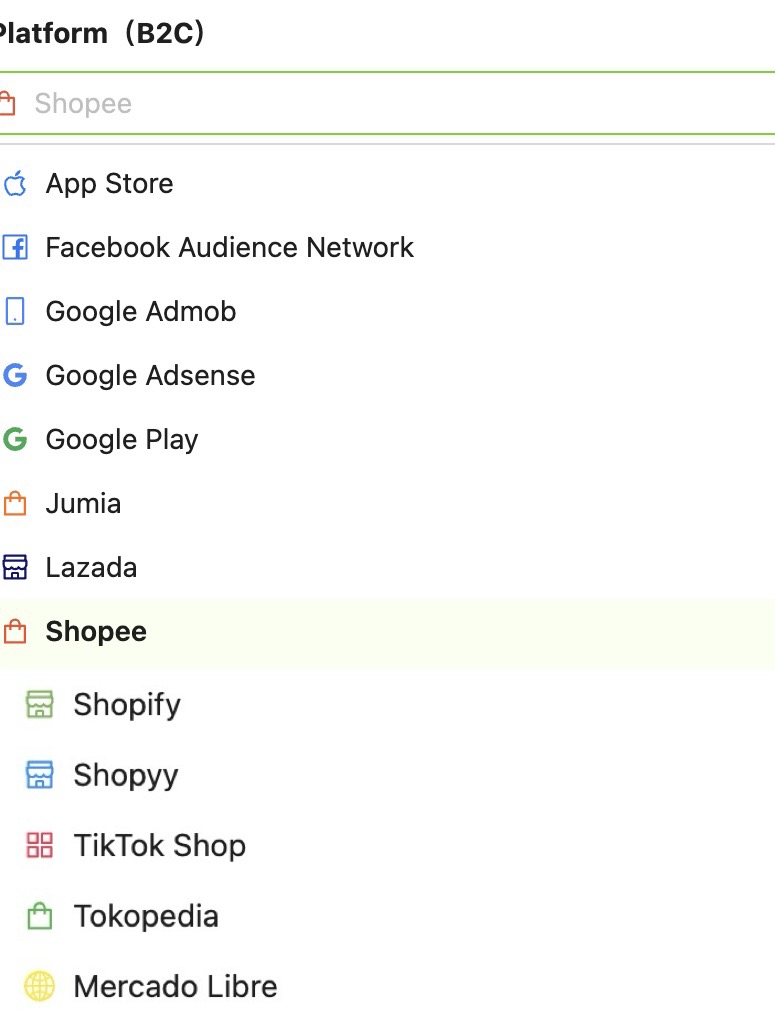This screenshot has width=775, height=1018.
Task: Click the blue Google Adsense G icon
Action: tap(14, 376)
